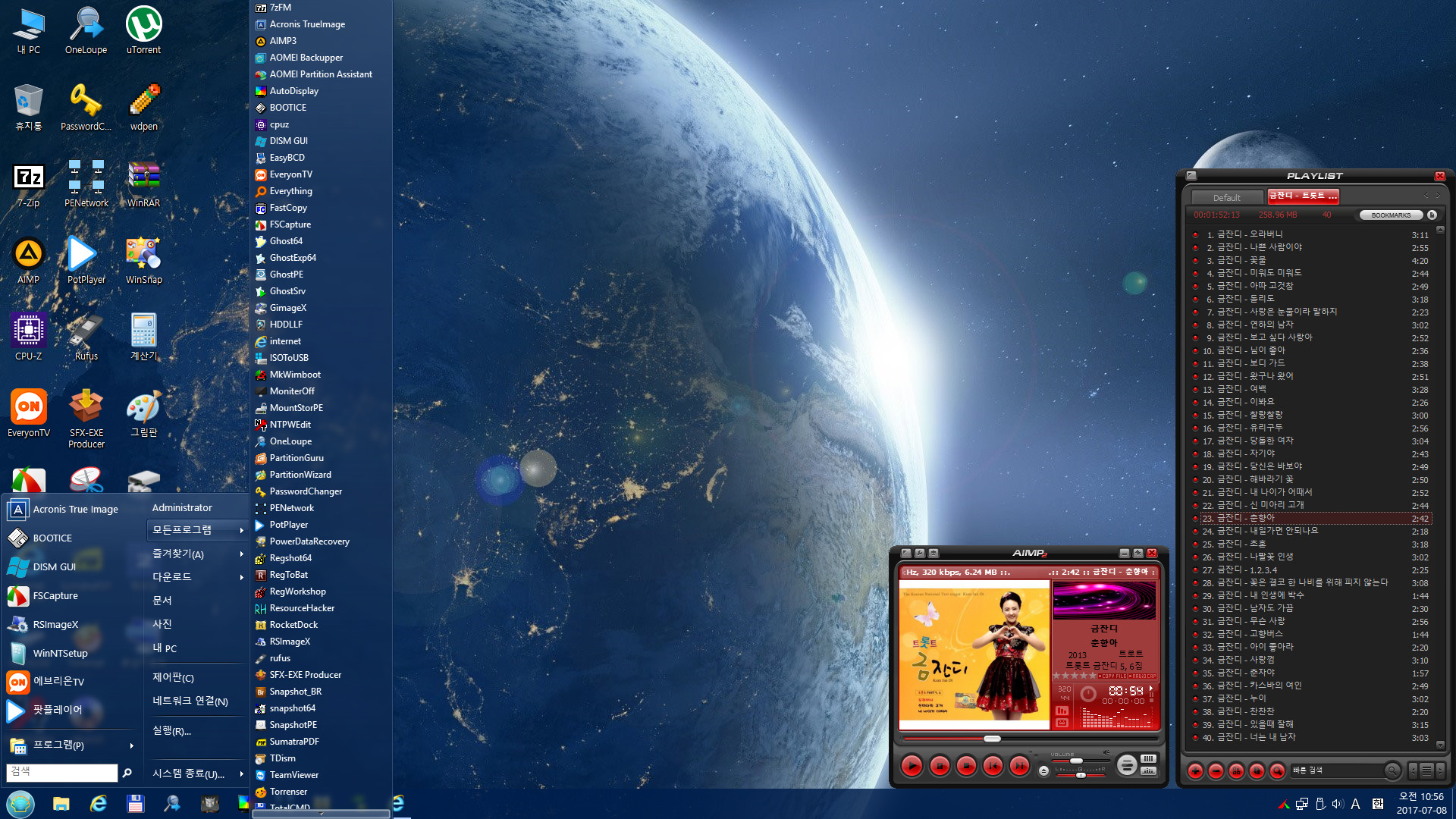Select track 1 금잔디 - 오라버니
Screen dimensions: 1456x819
pyautogui.click(x=1310, y=234)
